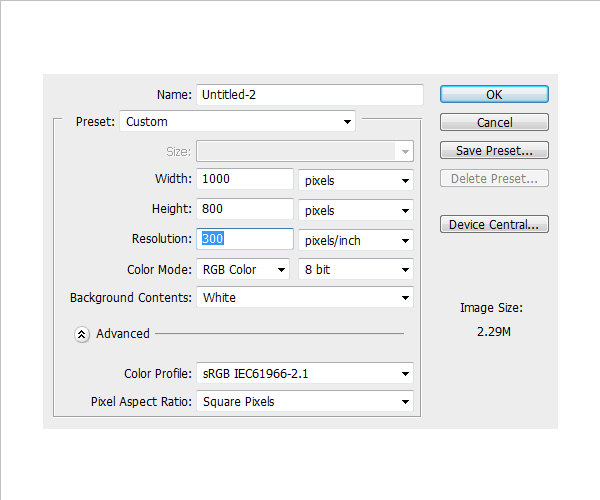Click the Height value field
This screenshot has width=600, height=500.
coord(245,210)
